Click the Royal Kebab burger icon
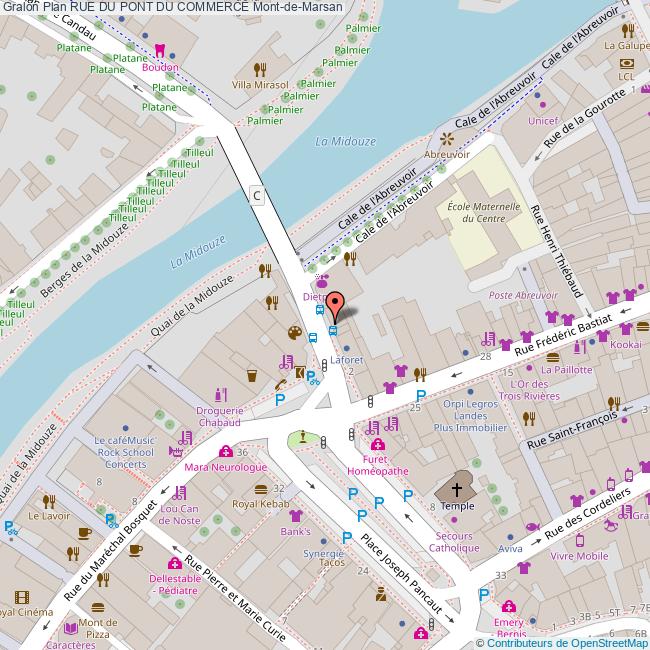This screenshot has height=650, width=650. (x=261, y=489)
